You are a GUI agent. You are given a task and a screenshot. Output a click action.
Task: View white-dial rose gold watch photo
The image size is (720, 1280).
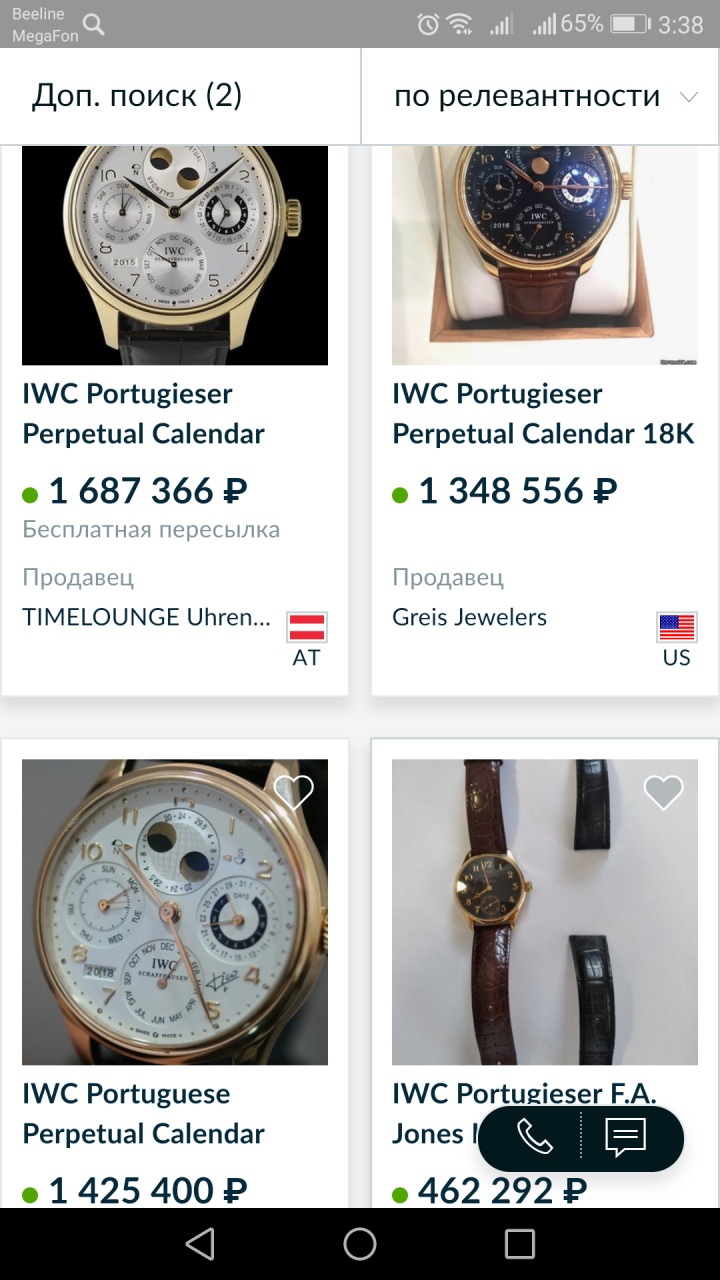coord(175,912)
